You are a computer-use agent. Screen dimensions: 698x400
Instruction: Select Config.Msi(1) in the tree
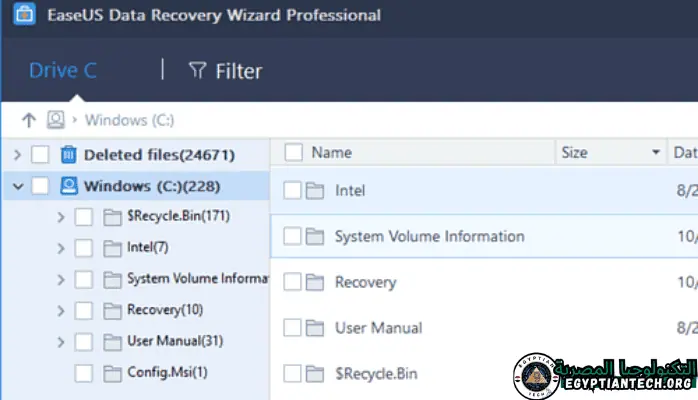(x=167, y=373)
